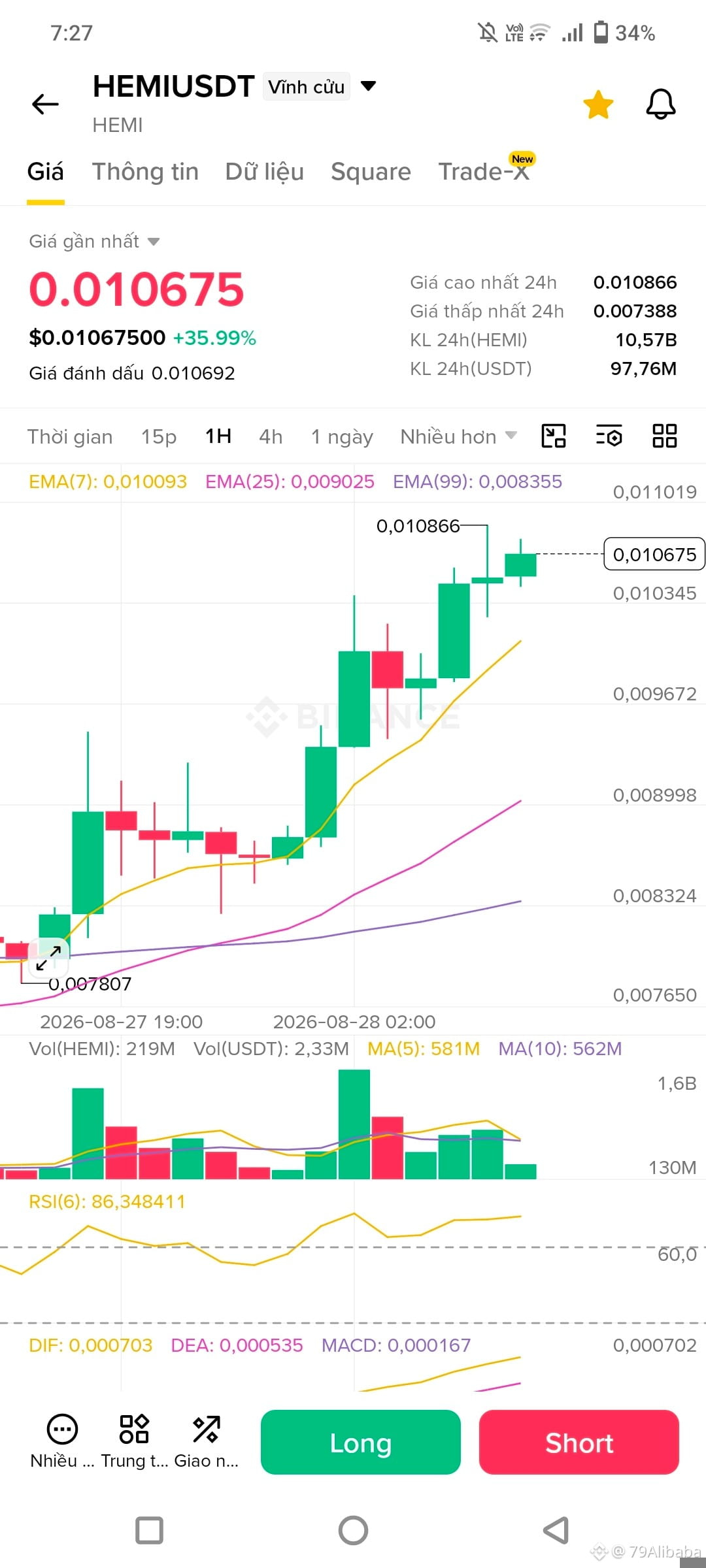Open the Thông tin tab
The image size is (706, 1568).
click(145, 172)
